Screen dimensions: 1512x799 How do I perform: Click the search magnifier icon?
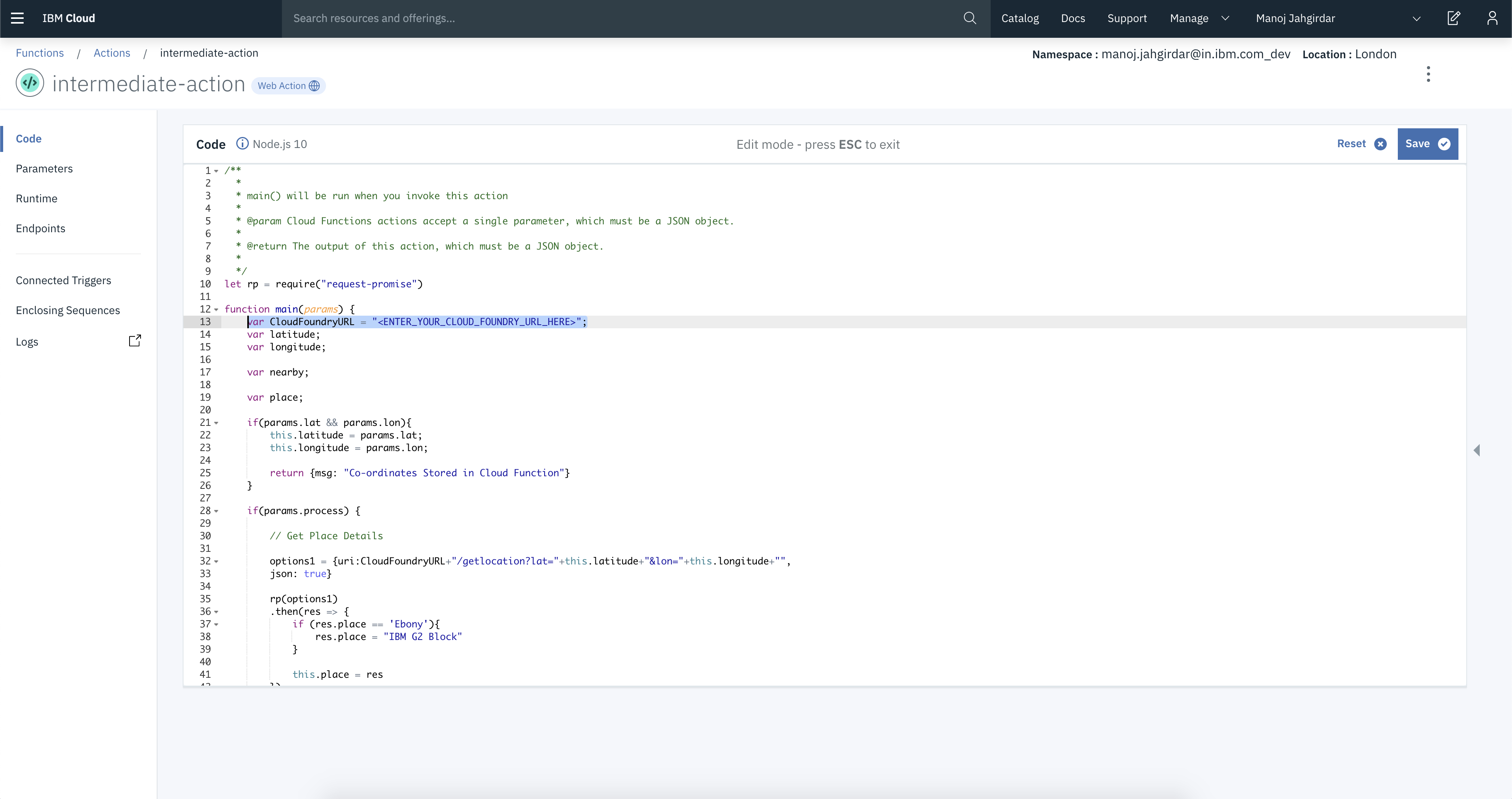(x=970, y=18)
